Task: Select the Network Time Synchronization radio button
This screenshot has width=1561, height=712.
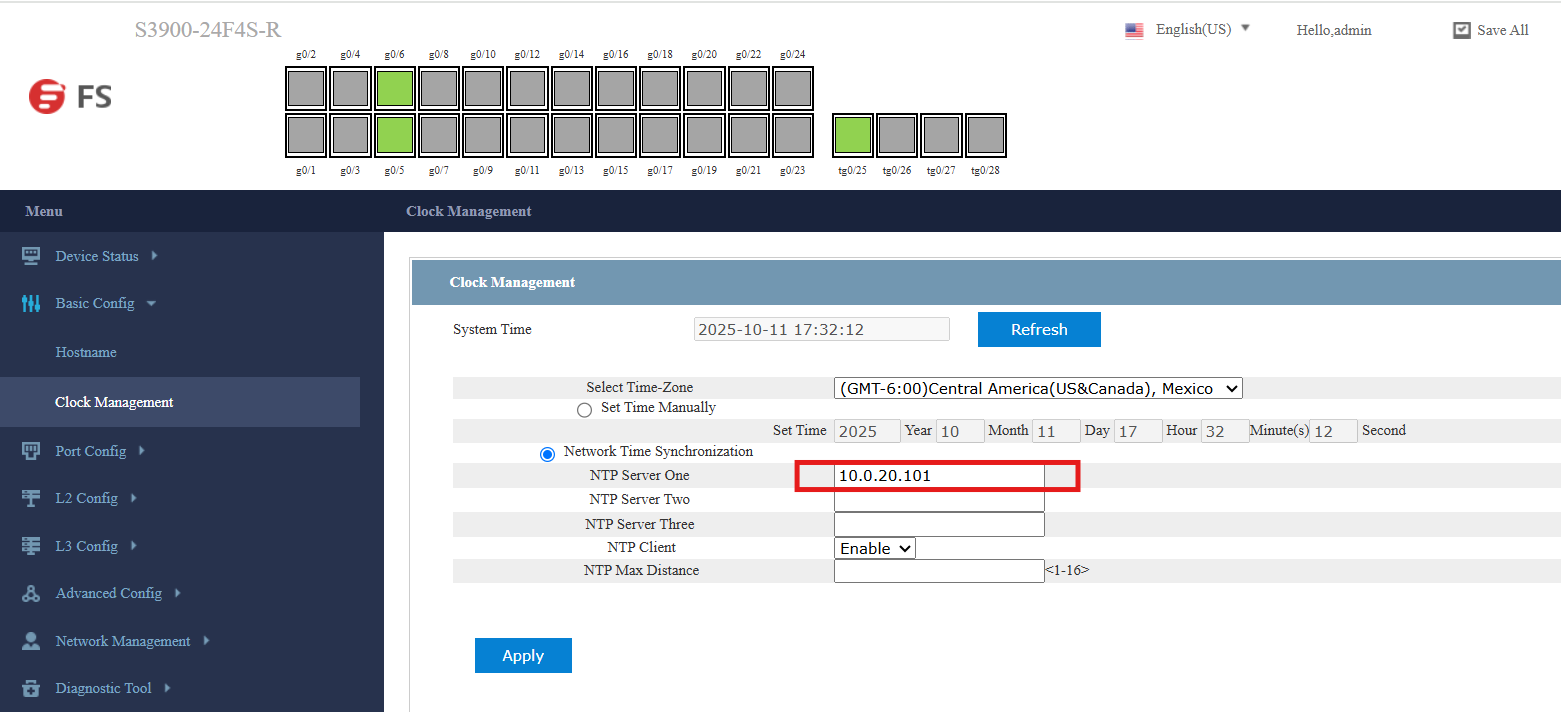Action: (547, 453)
